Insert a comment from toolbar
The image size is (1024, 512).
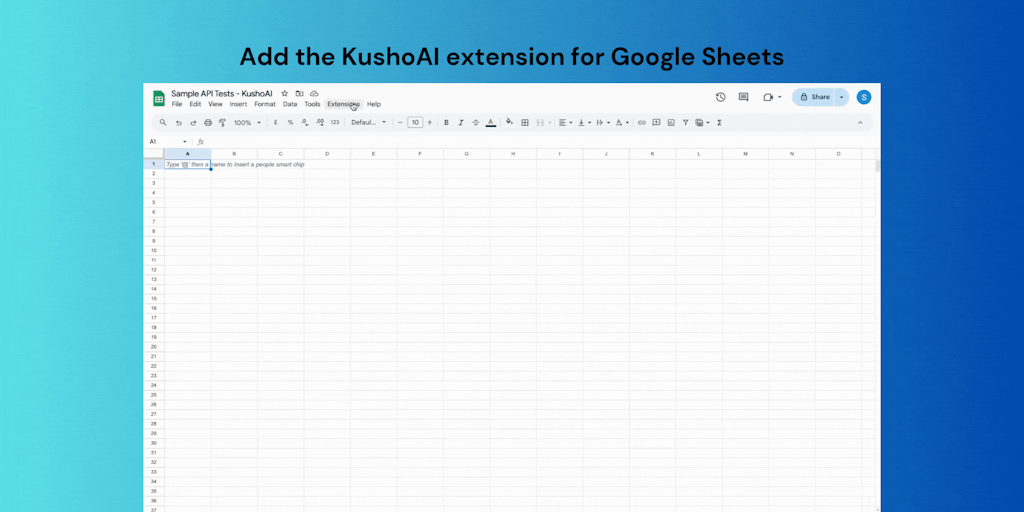pos(656,122)
